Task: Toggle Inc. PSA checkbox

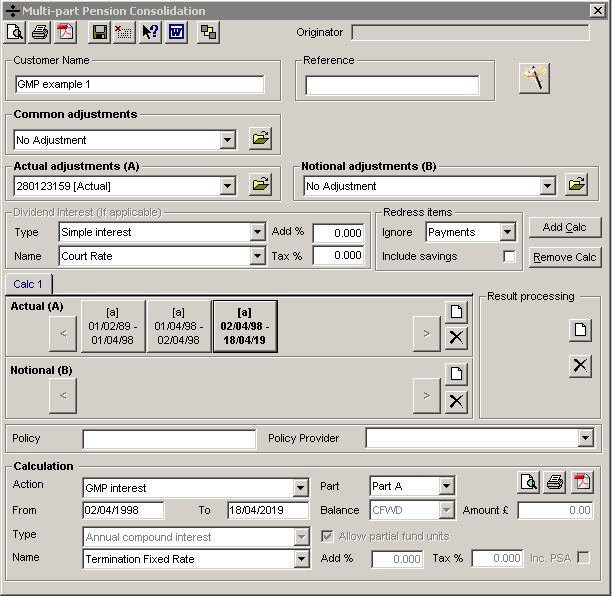Action: 584,557
